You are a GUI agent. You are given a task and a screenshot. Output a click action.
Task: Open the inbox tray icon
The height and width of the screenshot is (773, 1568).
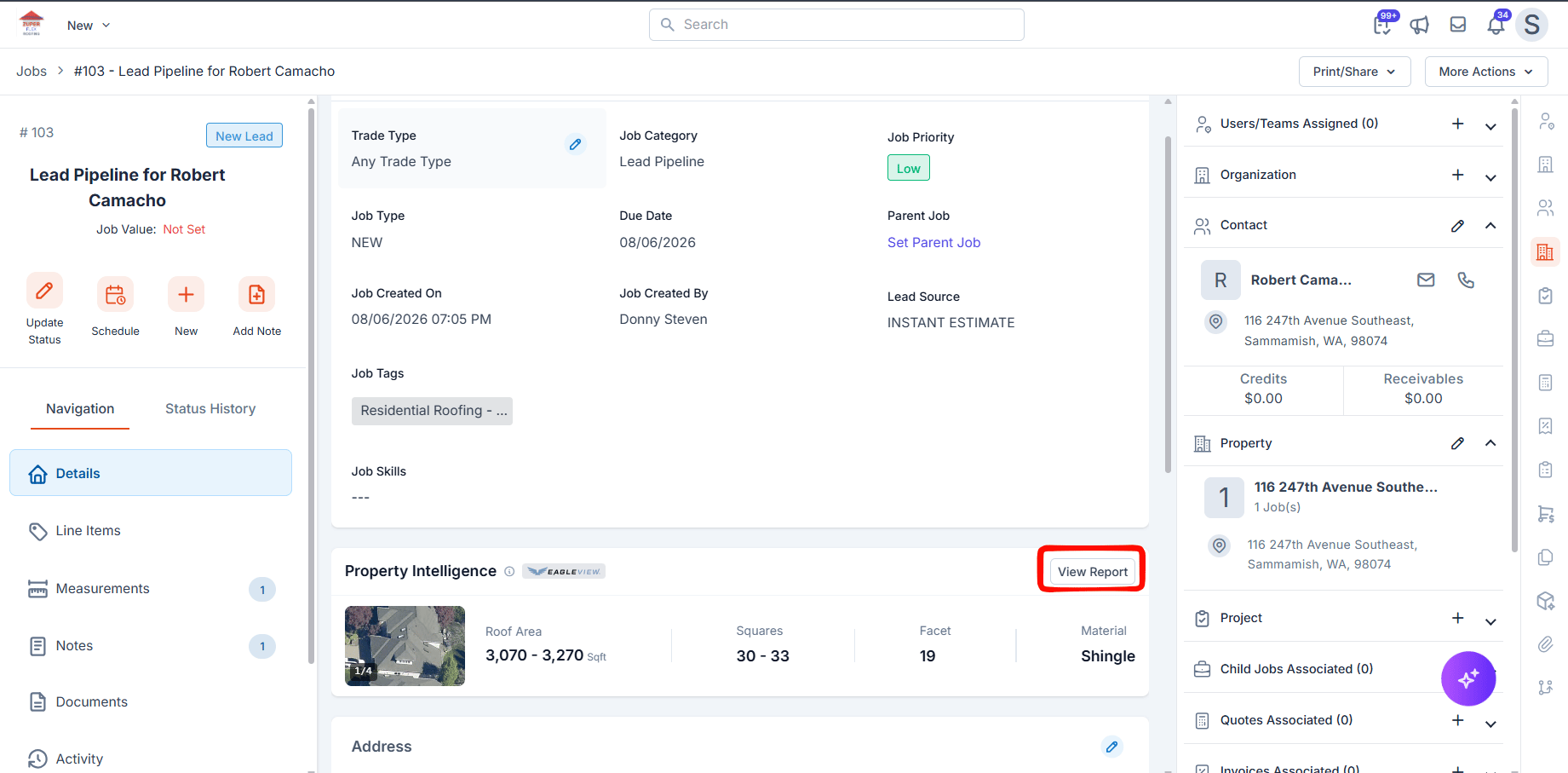coord(1458,25)
